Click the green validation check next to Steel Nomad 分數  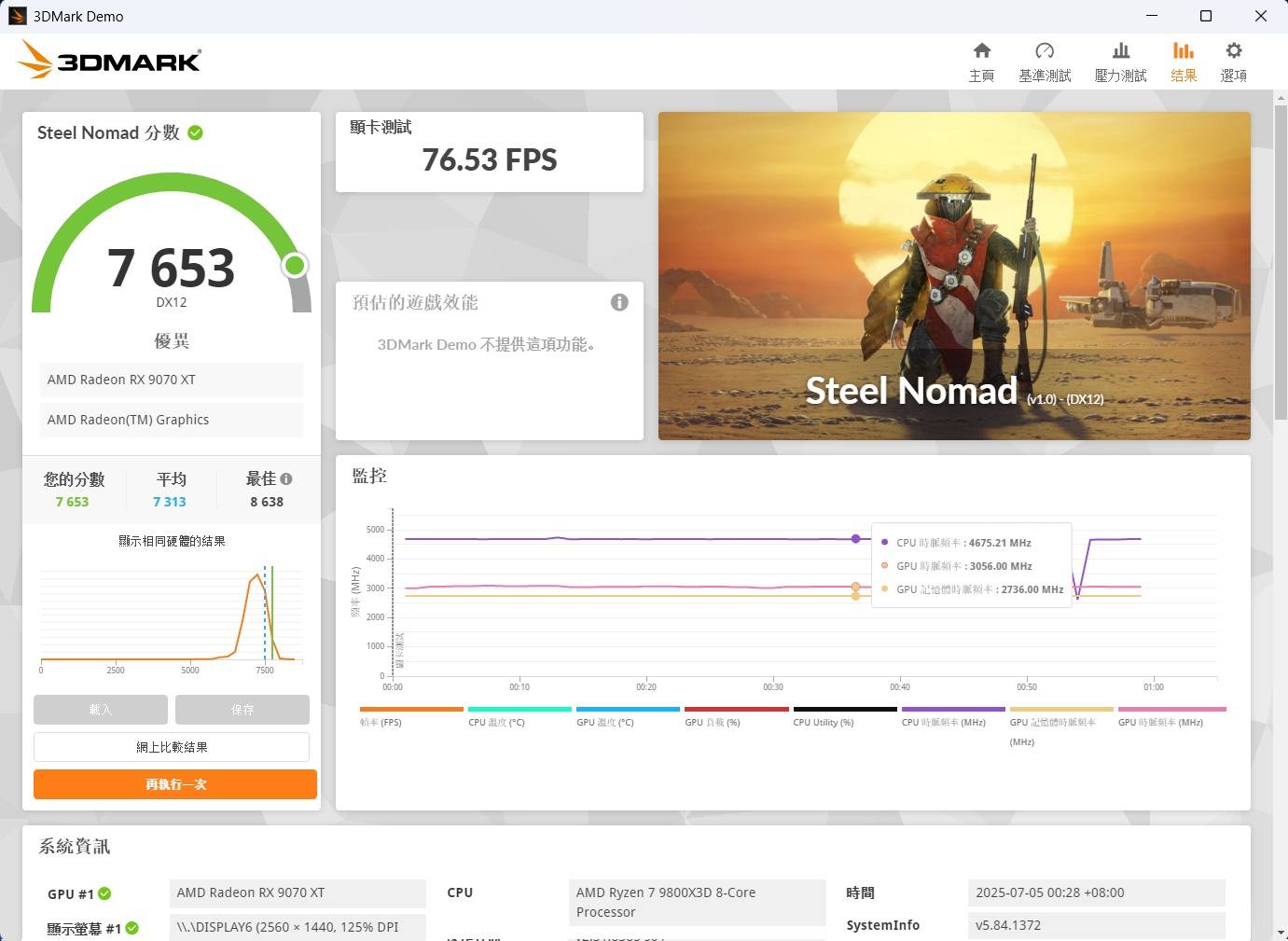(196, 132)
